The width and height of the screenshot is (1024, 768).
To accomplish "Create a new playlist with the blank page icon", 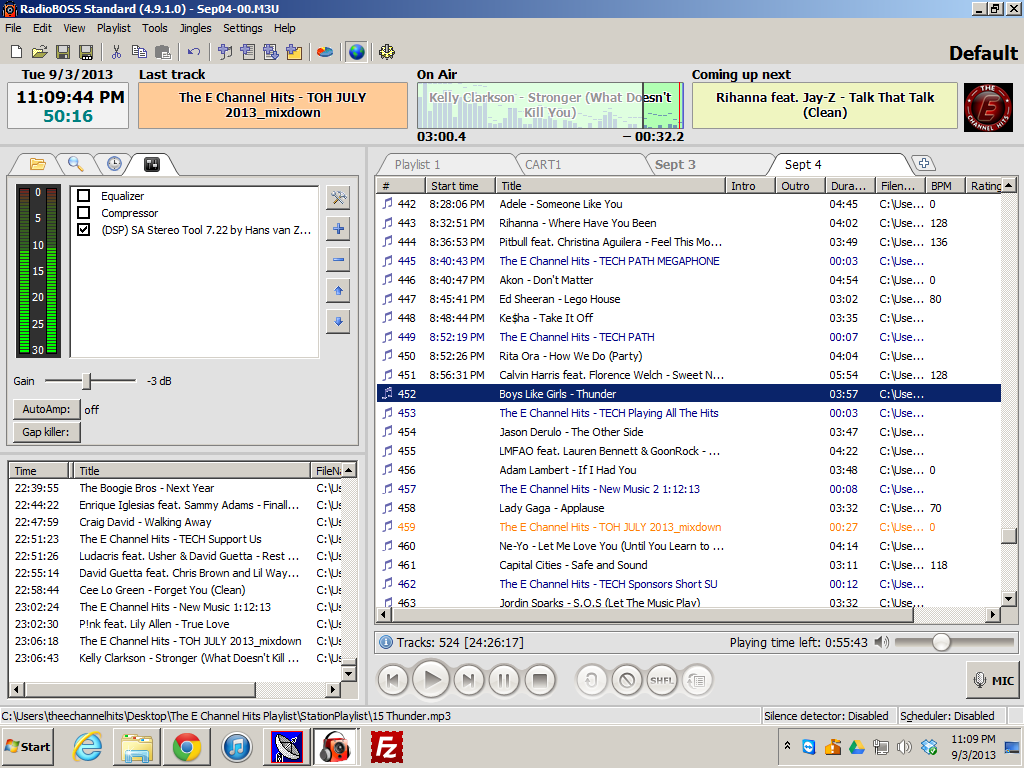I will pos(17,52).
